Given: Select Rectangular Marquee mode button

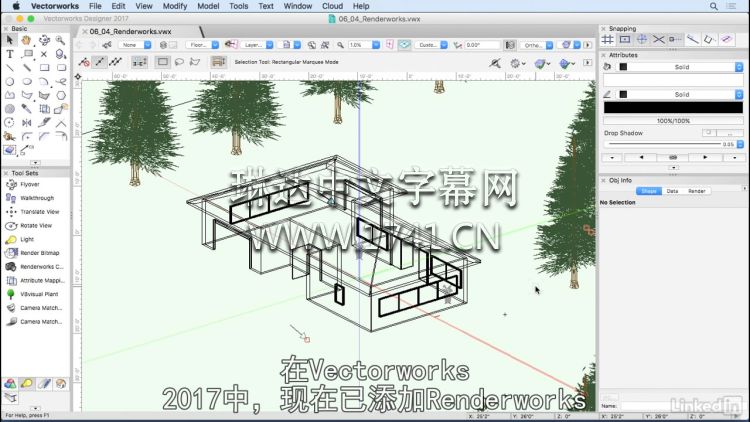Looking at the screenshot, I should [x=163, y=62].
